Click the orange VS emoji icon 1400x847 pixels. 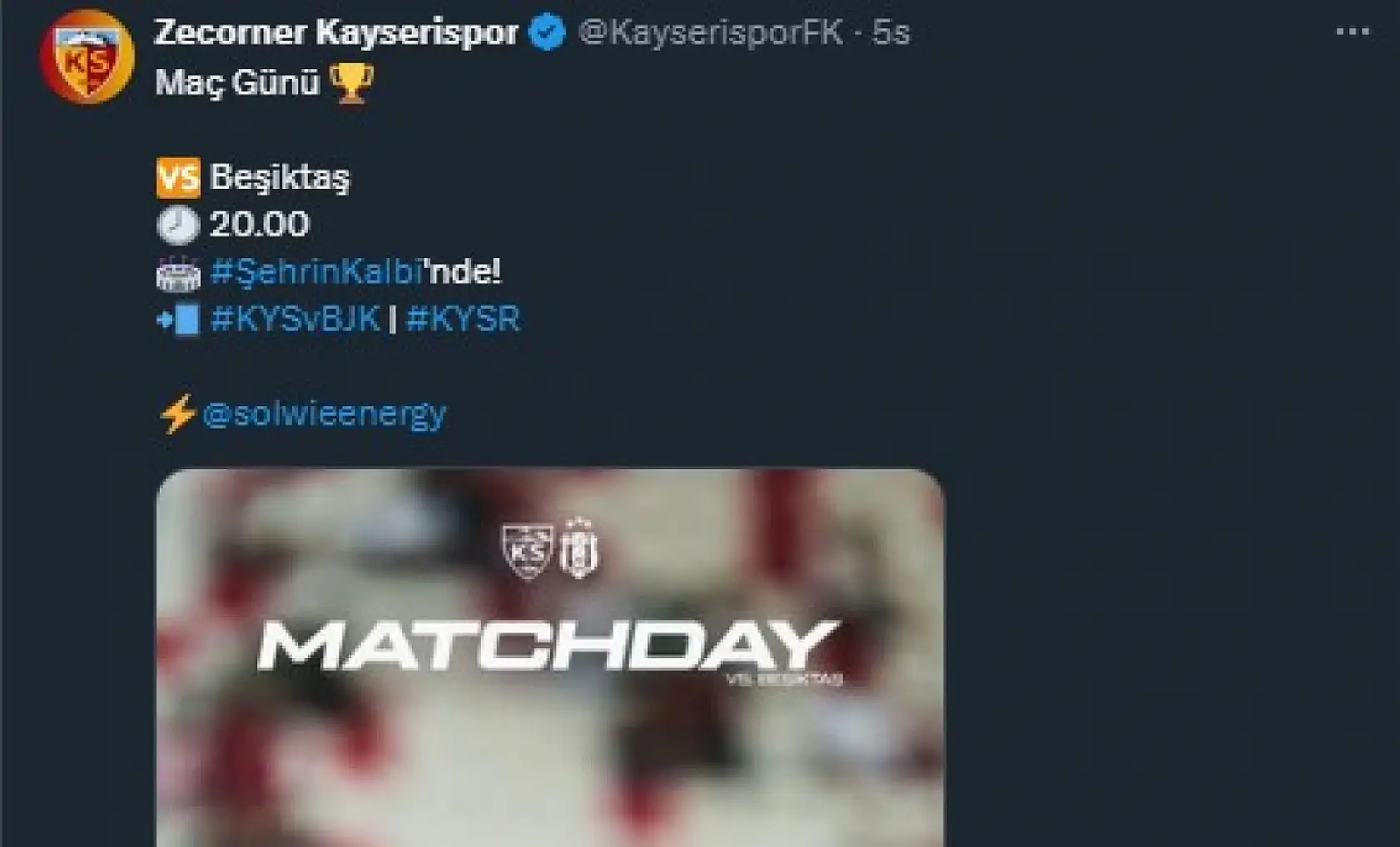[178, 177]
